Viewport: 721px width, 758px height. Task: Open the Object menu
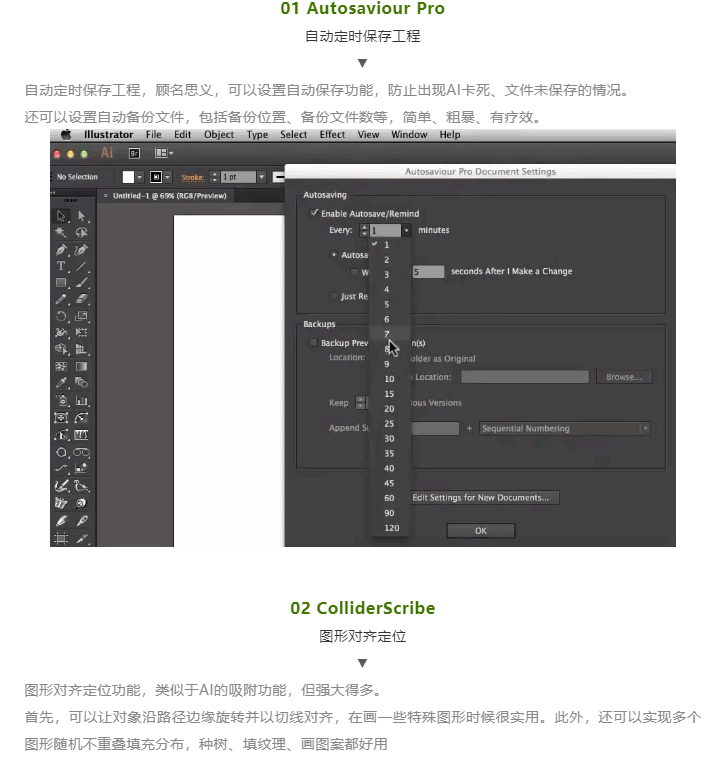coord(219,135)
